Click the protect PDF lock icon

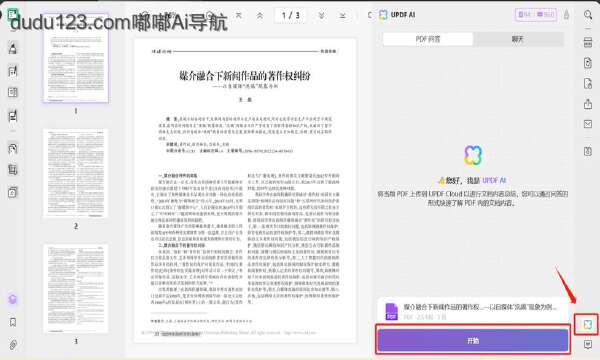click(588, 83)
